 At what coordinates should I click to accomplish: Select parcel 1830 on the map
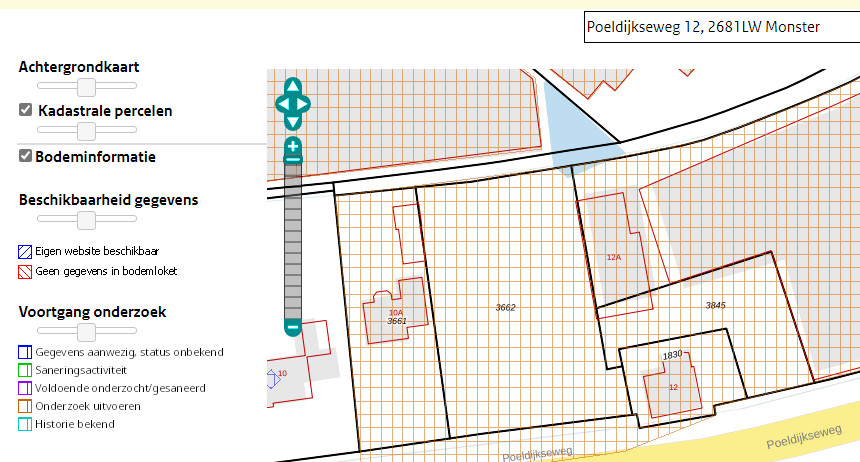(x=672, y=355)
